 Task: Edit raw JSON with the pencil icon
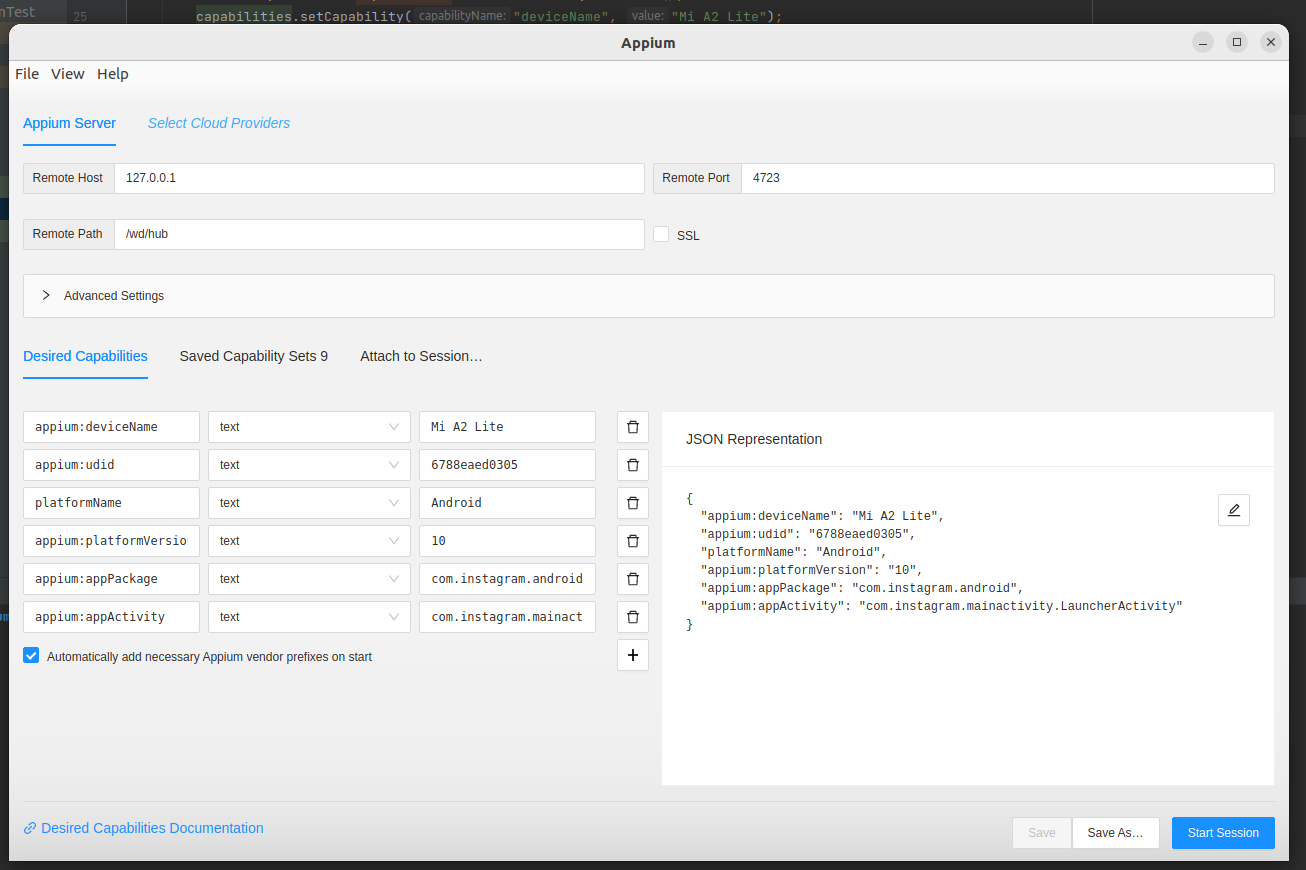[x=1233, y=510]
